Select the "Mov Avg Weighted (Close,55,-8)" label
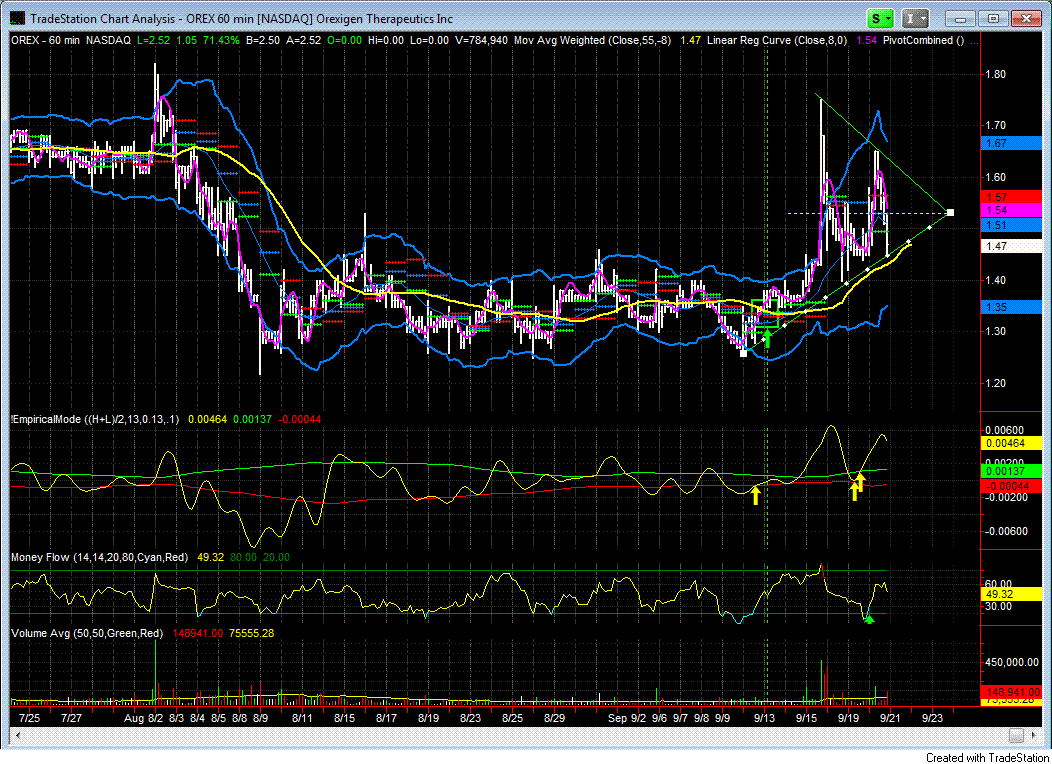 (592, 40)
